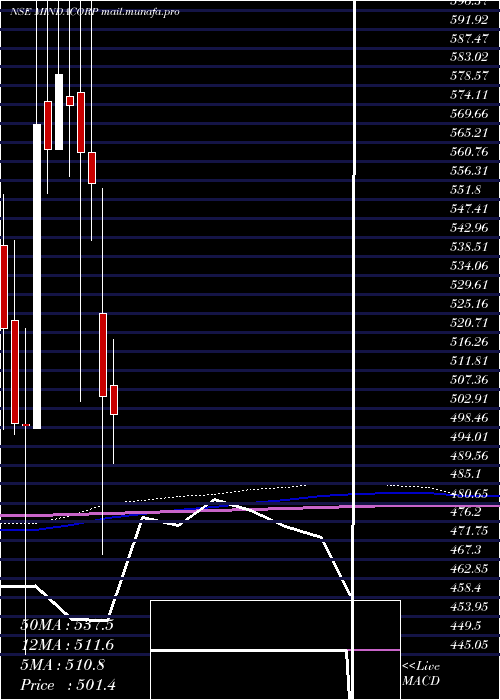This screenshot has width=500, height=700.
Task: Click the 467.3 price axis label
Action: (x=465, y=550)
